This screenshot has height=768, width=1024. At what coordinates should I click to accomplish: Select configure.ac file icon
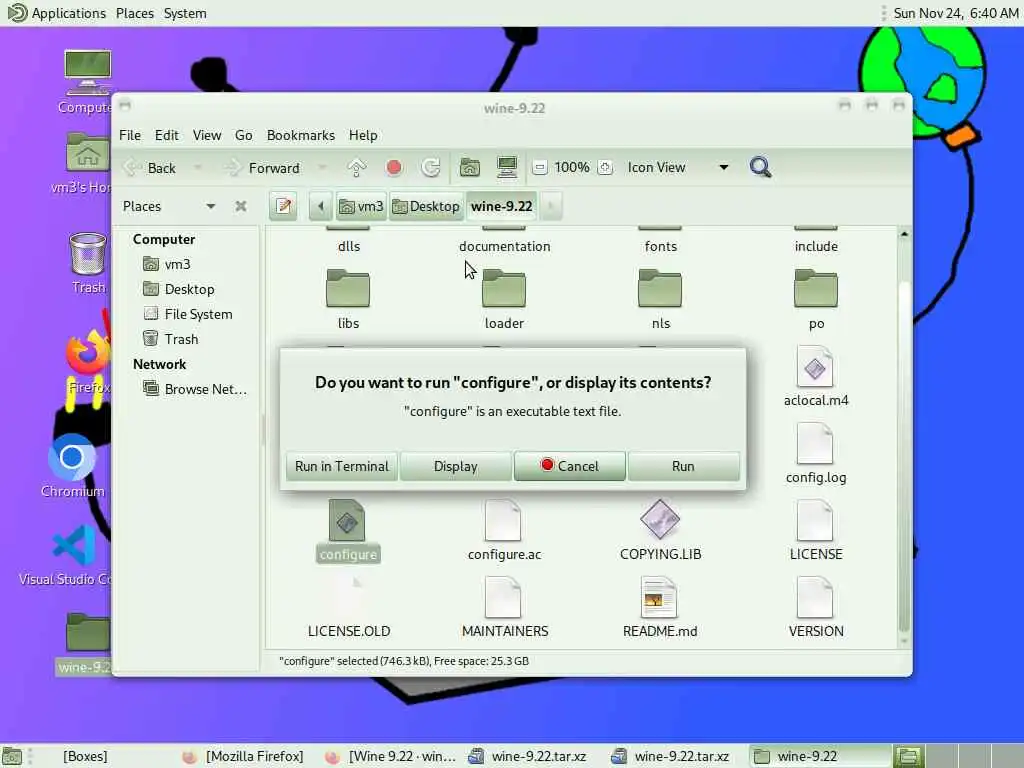coord(503,520)
